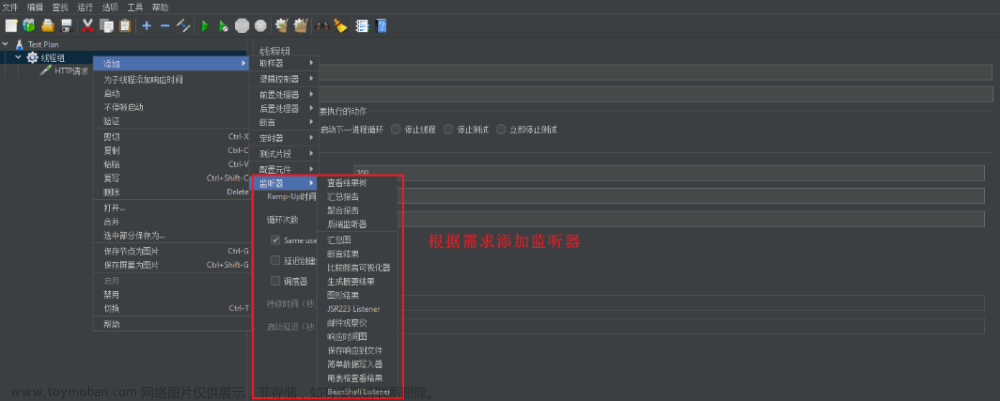
Task: Choose 剪切 Ctrl-X in context menu
Action: pyautogui.click(x=172, y=136)
